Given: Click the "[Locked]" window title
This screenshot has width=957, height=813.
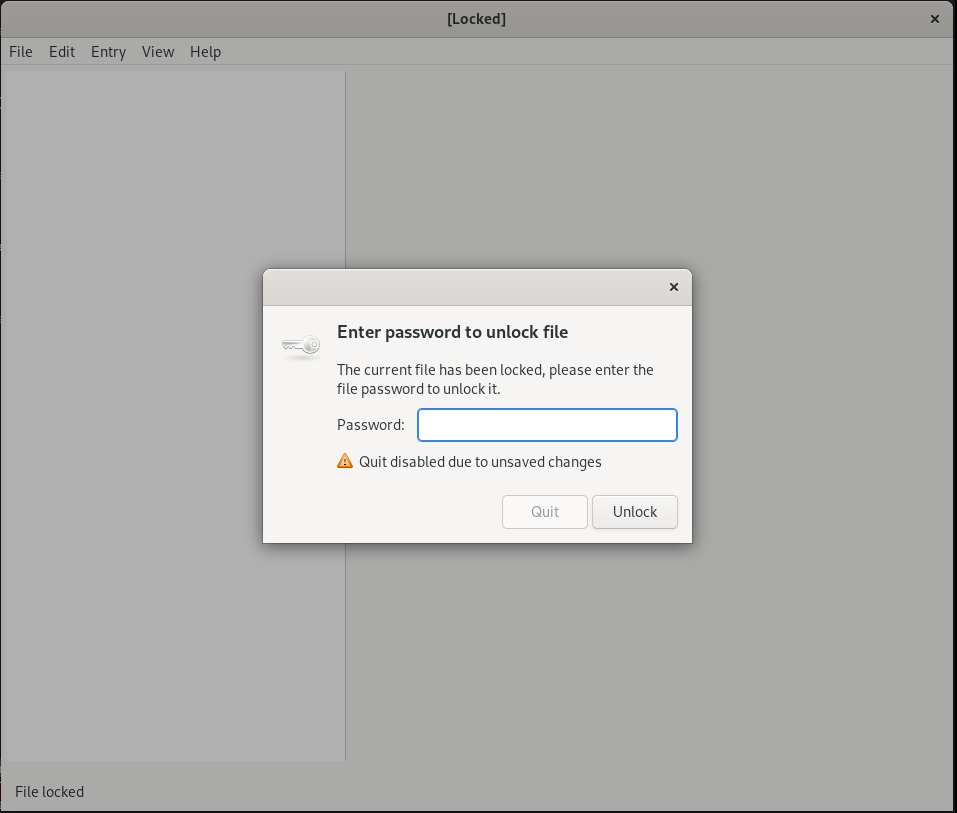Looking at the screenshot, I should click(x=477, y=19).
